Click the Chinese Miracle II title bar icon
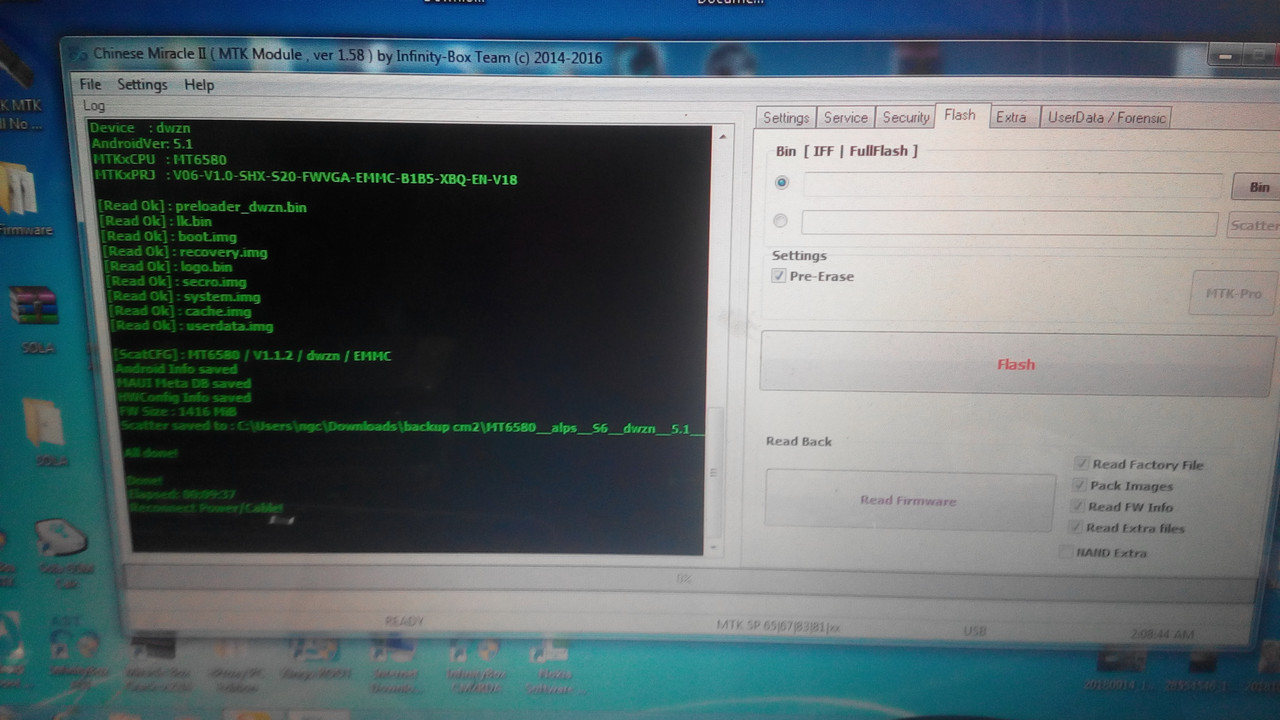 [x=78, y=55]
